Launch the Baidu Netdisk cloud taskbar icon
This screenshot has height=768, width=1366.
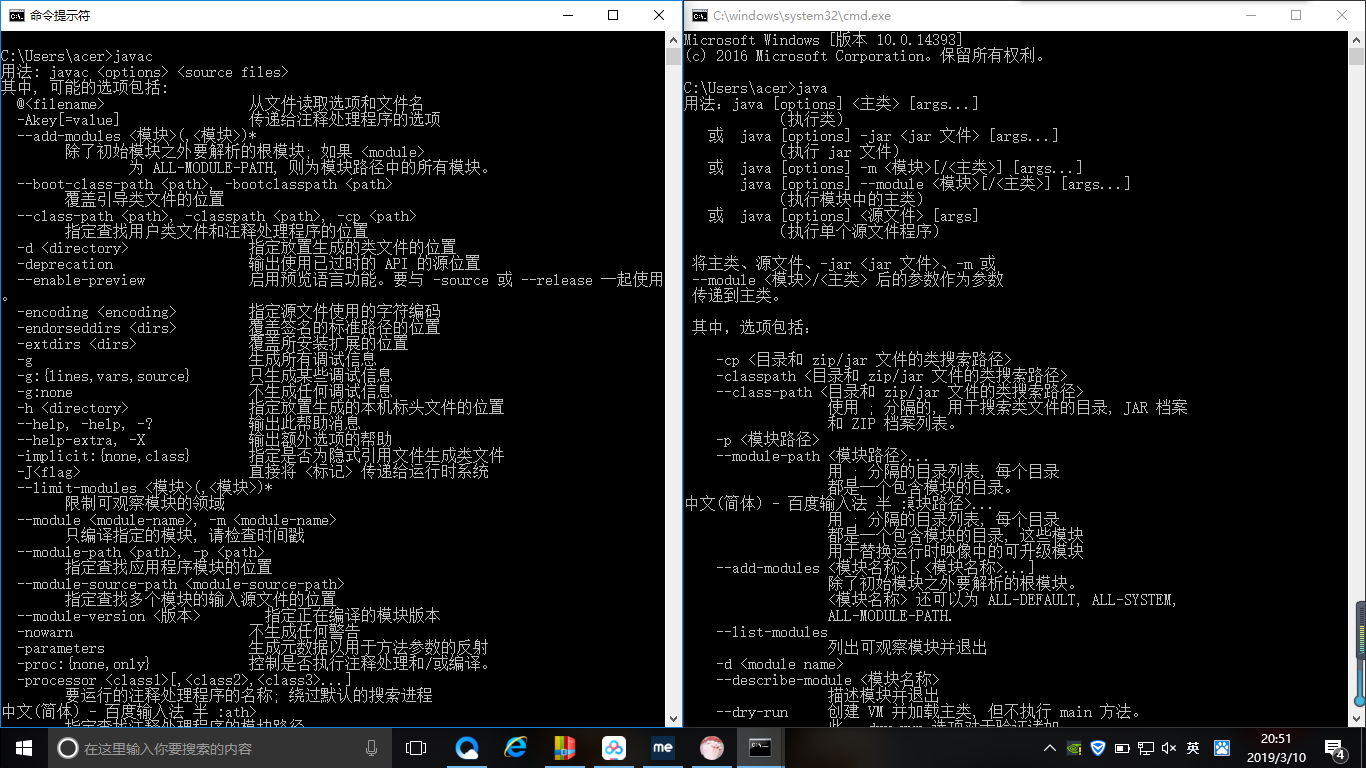coord(614,748)
